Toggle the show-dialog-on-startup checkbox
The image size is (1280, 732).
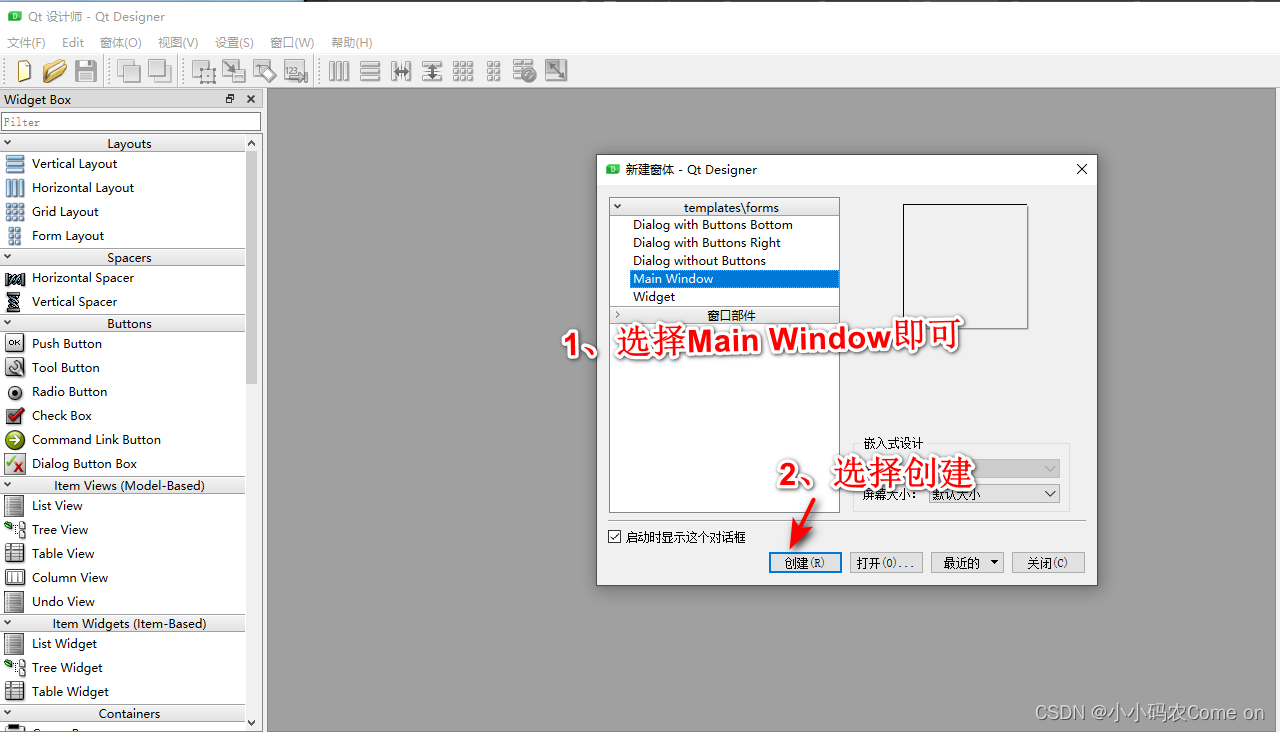pos(615,537)
